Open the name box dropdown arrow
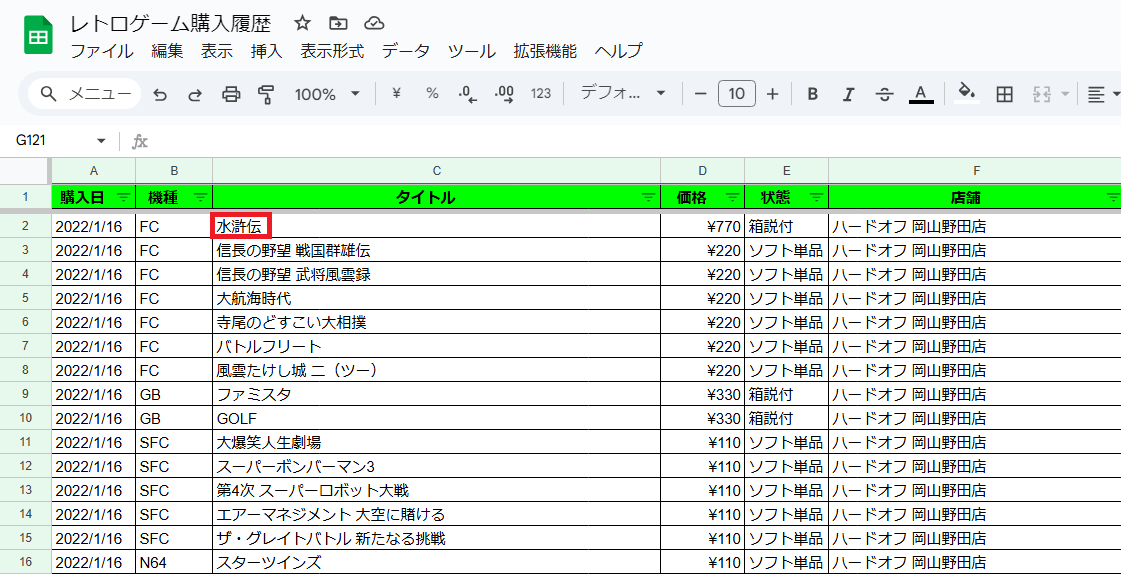The width and height of the screenshot is (1121, 574). coord(101,141)
